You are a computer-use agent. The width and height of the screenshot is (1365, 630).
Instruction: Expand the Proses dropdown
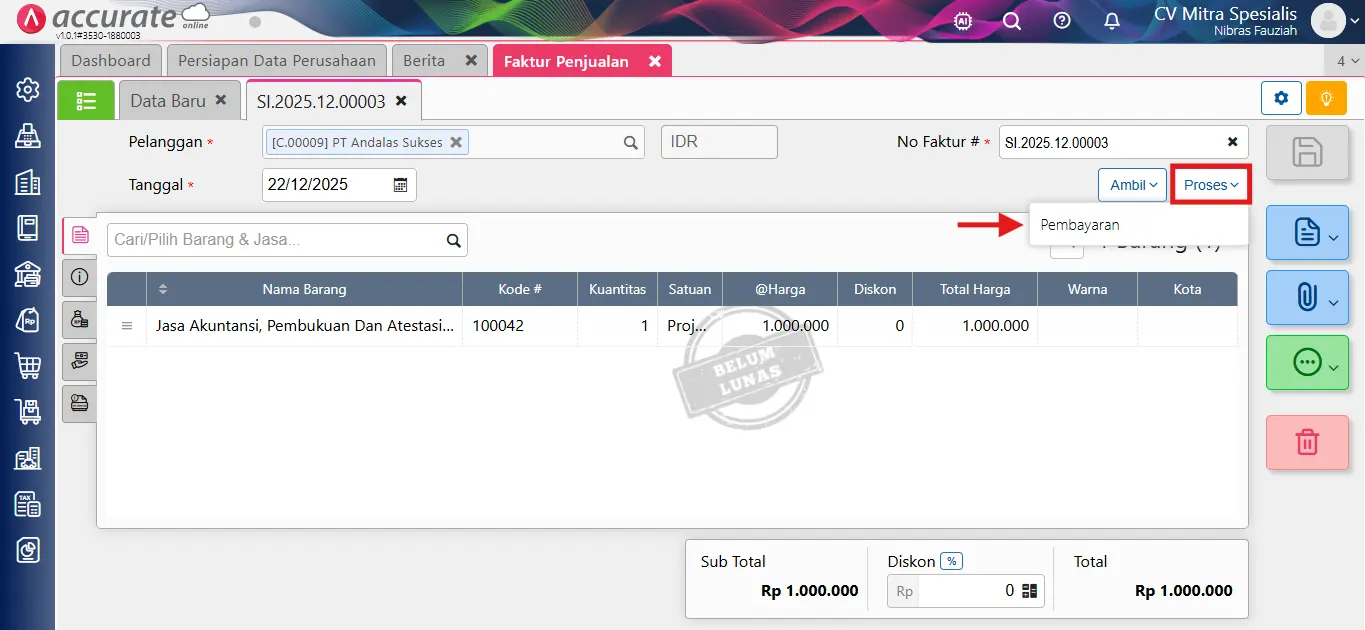tap(1211, 185)
